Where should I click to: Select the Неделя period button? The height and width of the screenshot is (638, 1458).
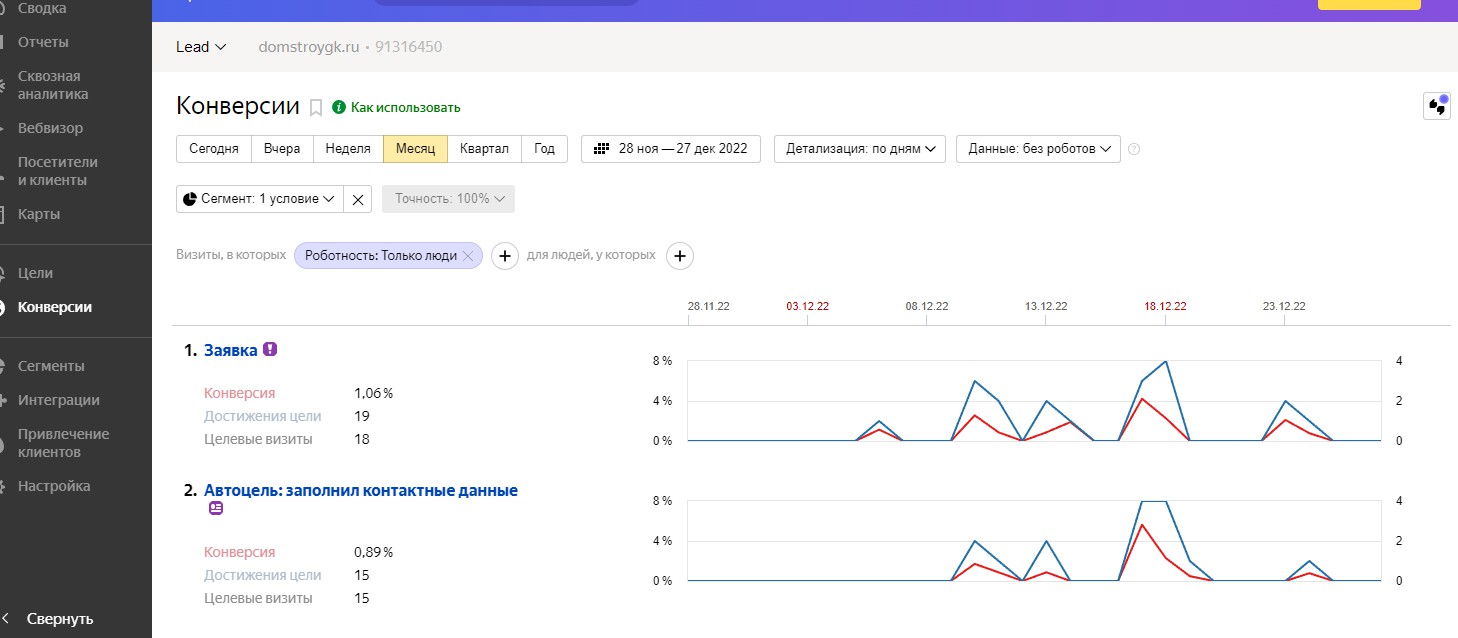348,148
